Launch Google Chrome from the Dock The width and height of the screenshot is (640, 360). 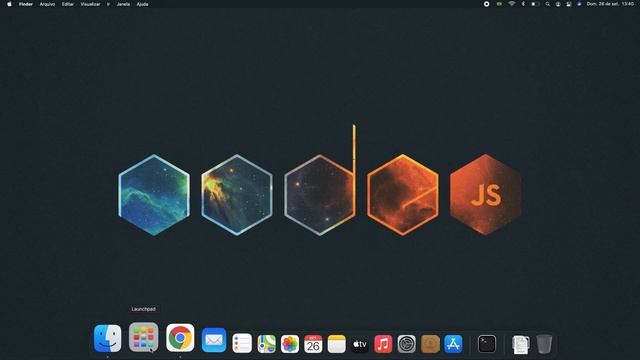(x=180, y=338)
